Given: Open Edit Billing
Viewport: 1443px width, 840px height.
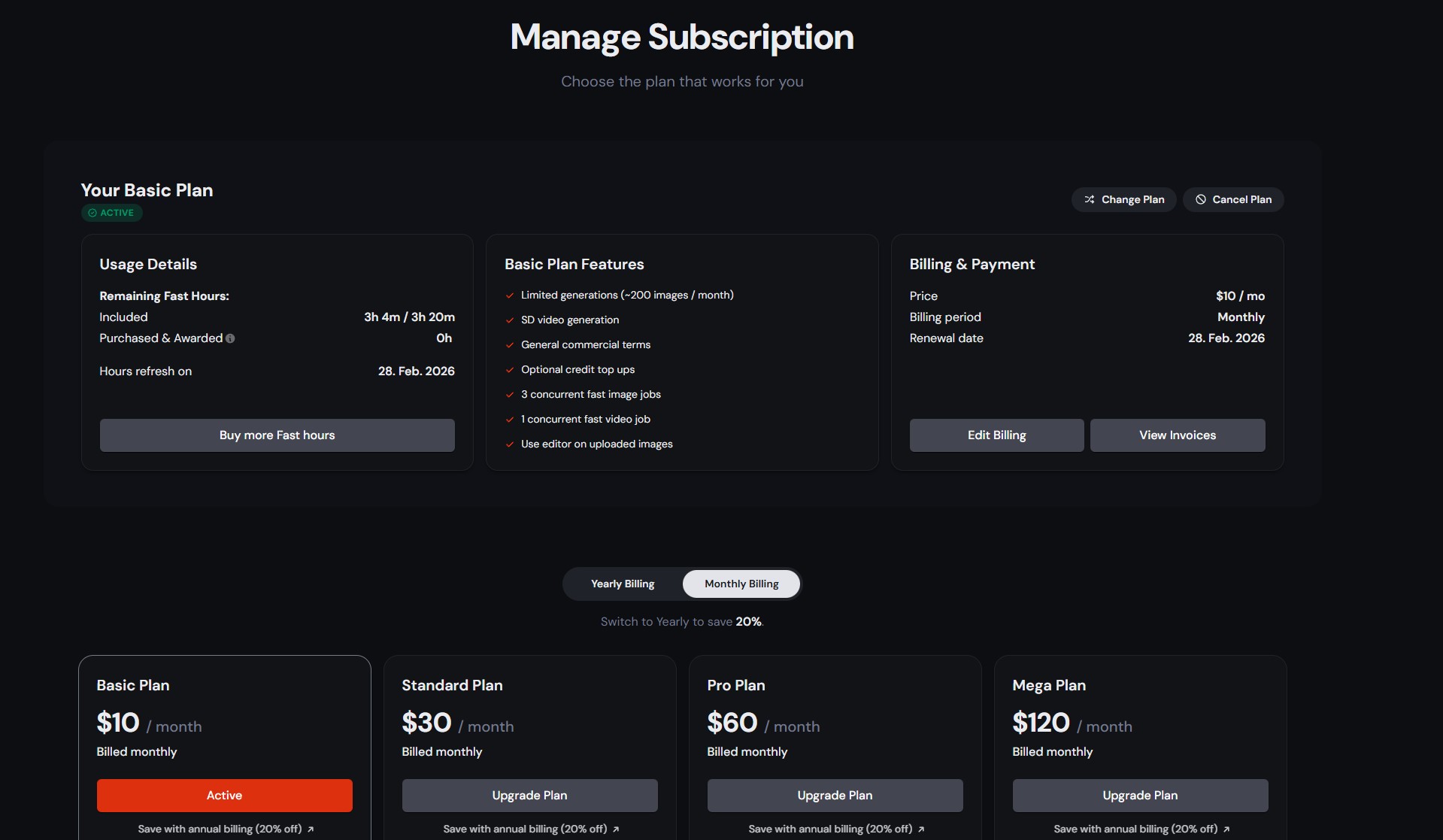Looking at the screenshot, I should pyautogui.click(x=996, y=435).
